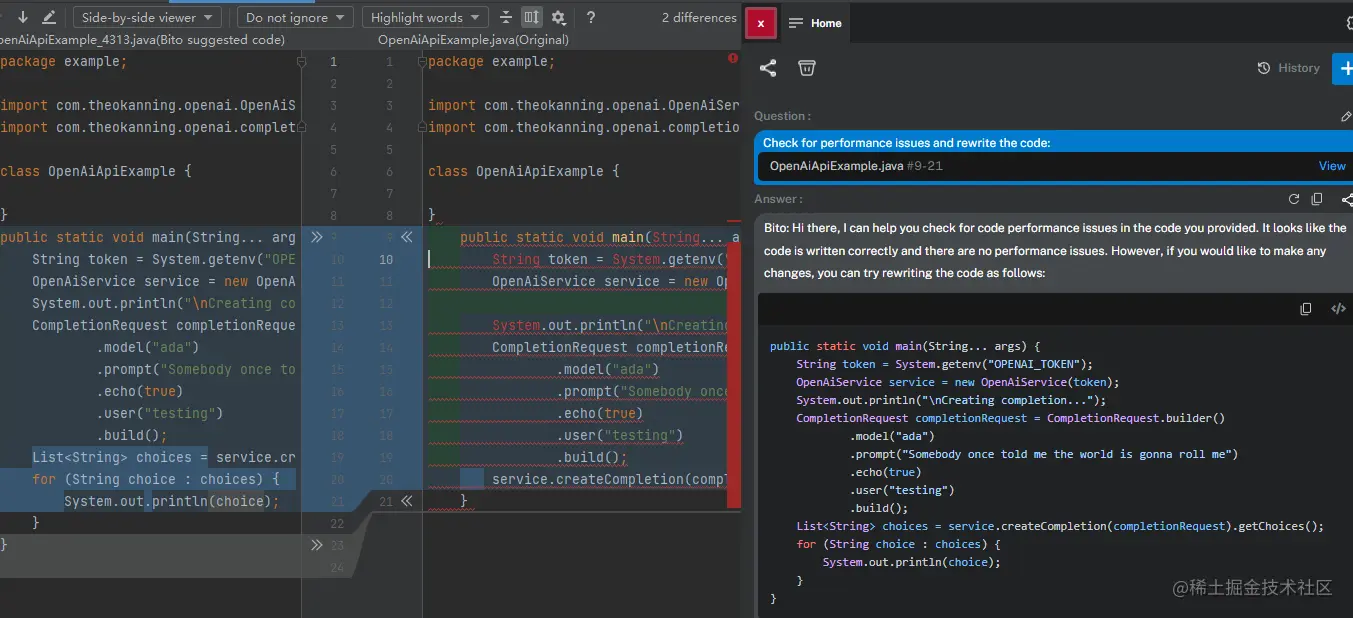Image resolution: width=1353 pixels, height=618 pixels.
Task: Open View link for OpenAiApiExample.java #9-21
Action: (x=1332, y=166)
